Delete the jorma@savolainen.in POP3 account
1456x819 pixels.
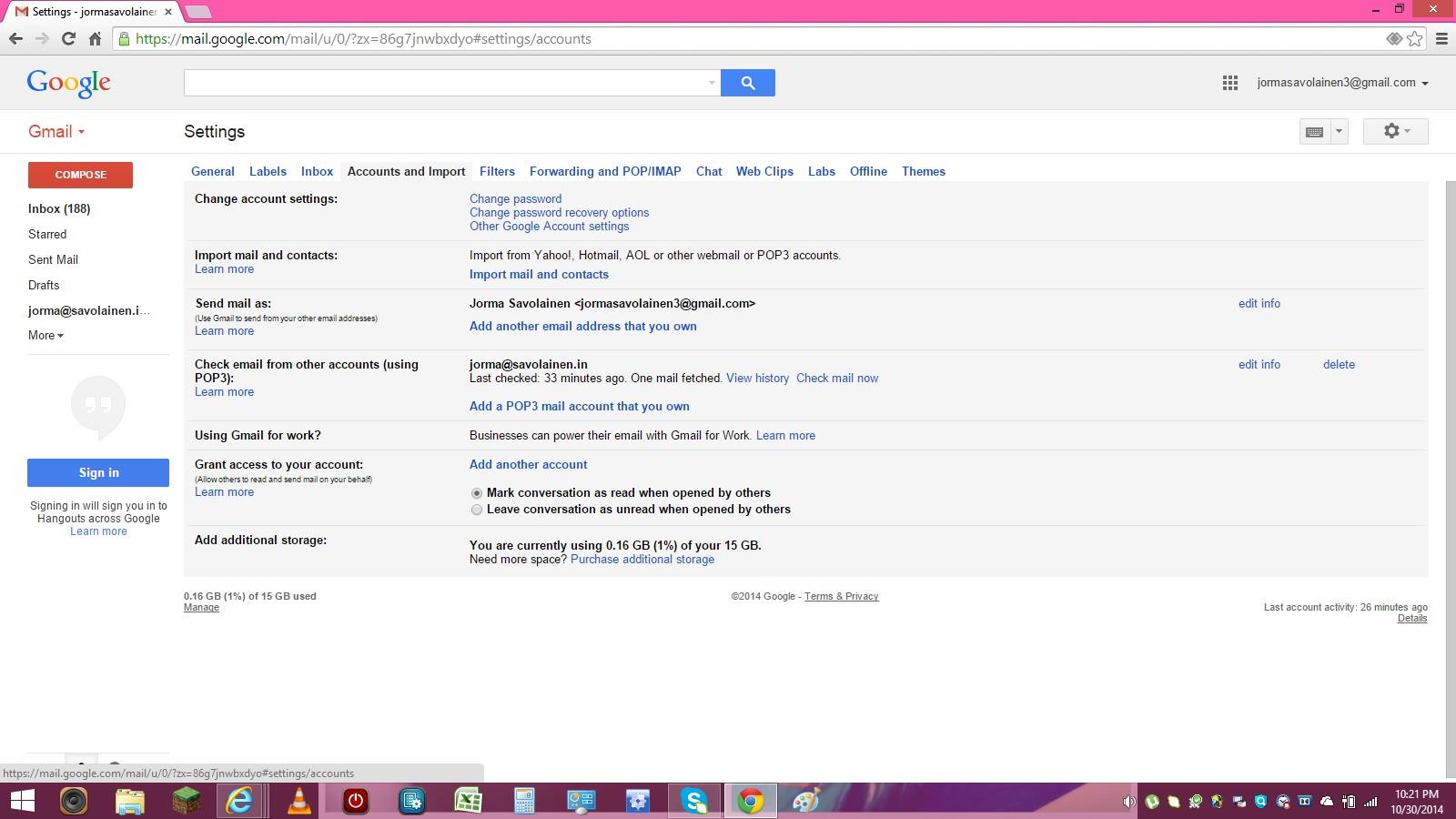[1339, 364]
